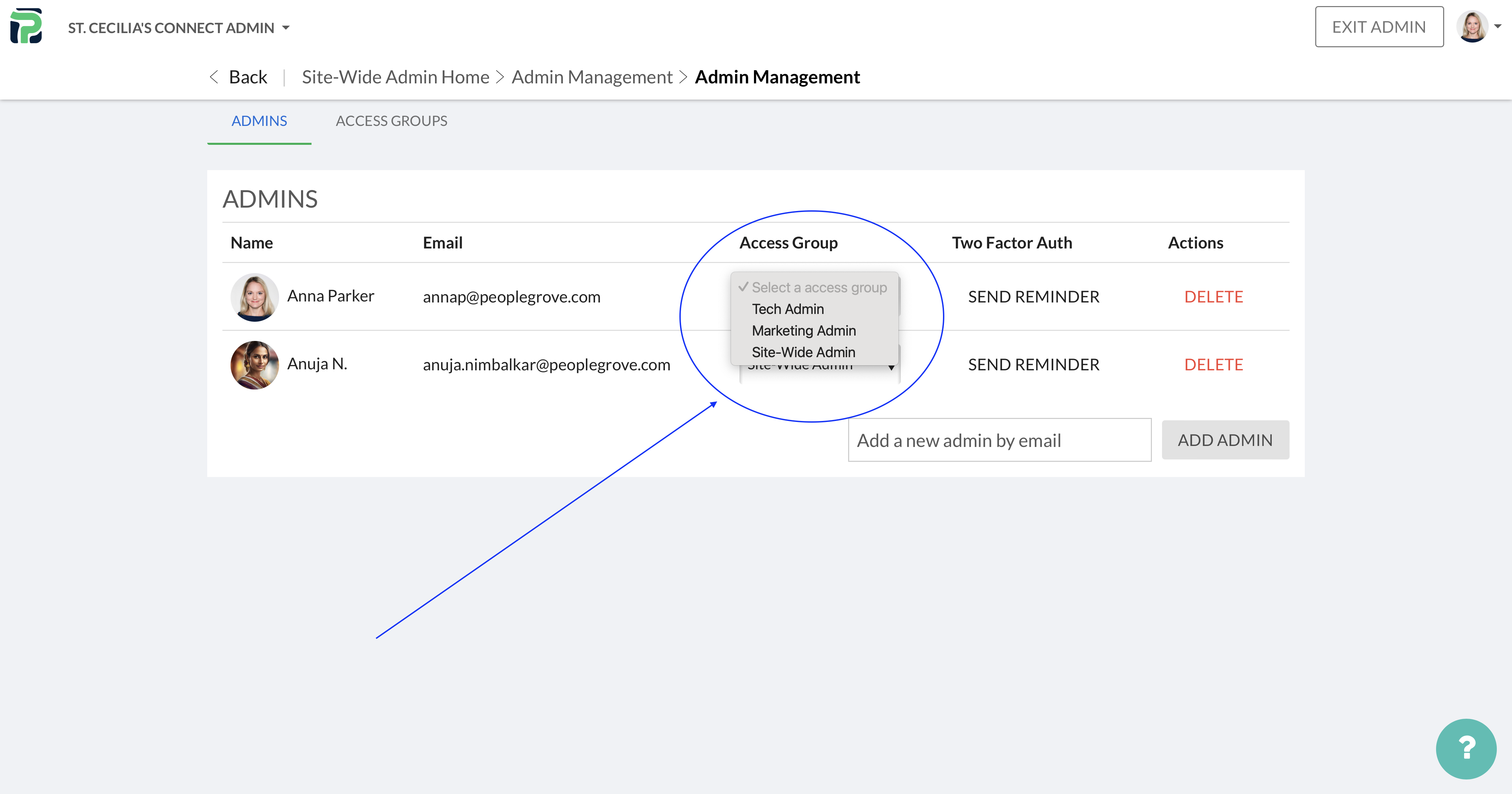Choose Marketing Admin from the dropdown list
The width and height of the screenshot is (1512, 794).
(815, 330)
